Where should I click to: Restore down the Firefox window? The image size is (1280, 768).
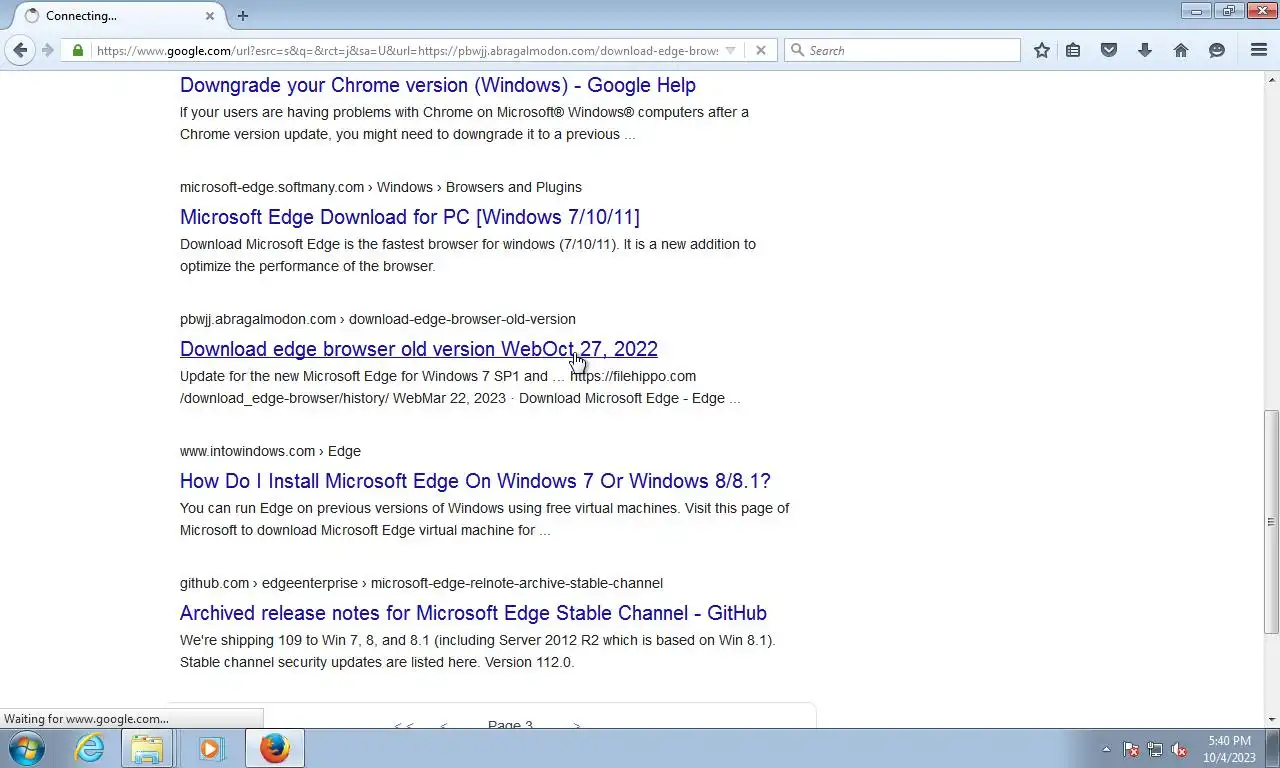point(1229,10)
